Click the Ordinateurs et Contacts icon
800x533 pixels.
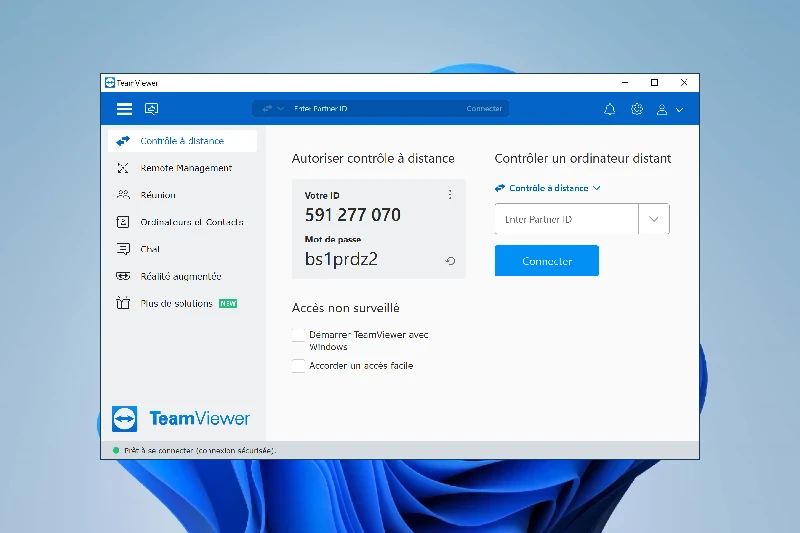coord(123,222)
